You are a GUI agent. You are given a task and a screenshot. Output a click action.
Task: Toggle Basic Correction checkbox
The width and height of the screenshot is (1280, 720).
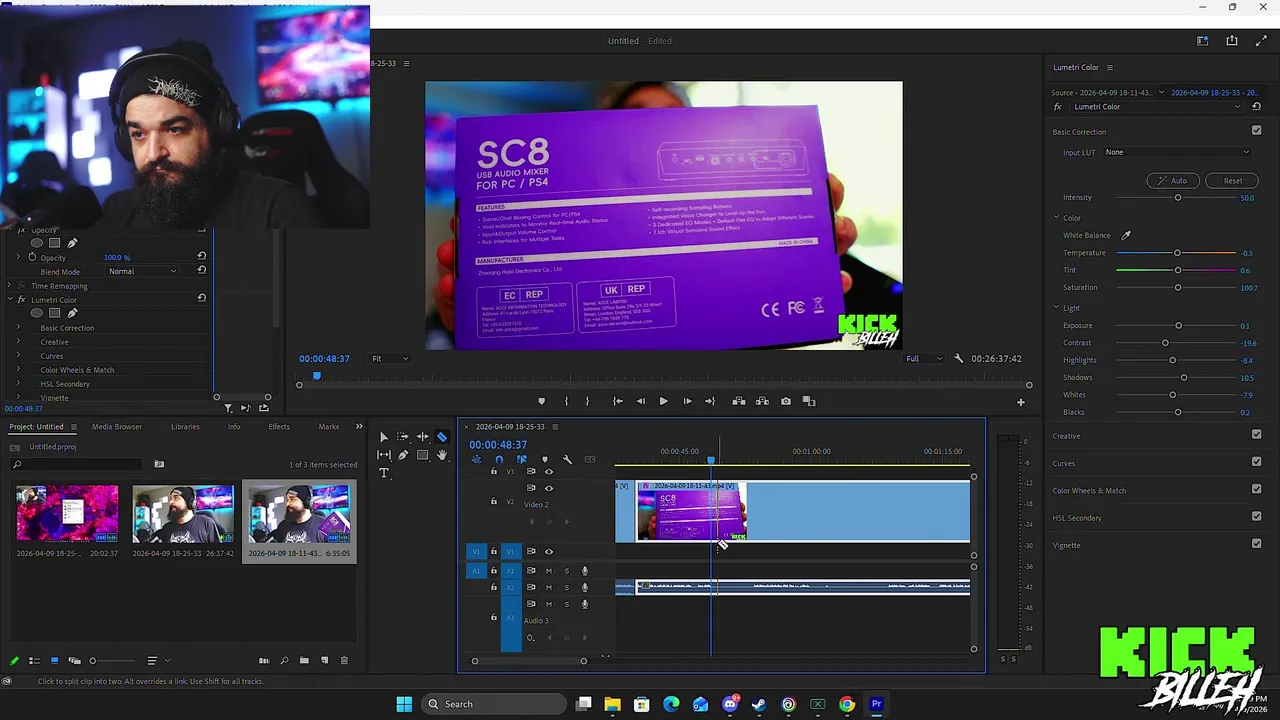click(1257, 130)
